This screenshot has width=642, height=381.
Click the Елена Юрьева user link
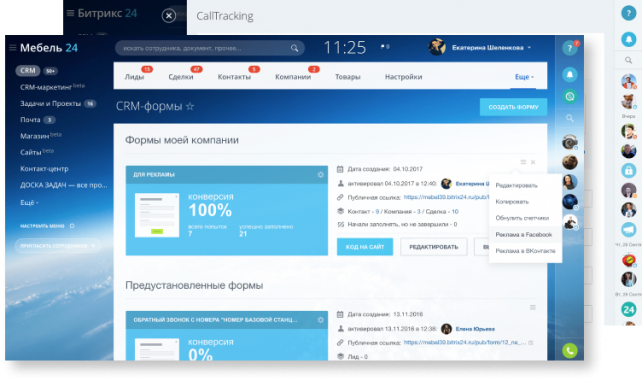(475, 329)
